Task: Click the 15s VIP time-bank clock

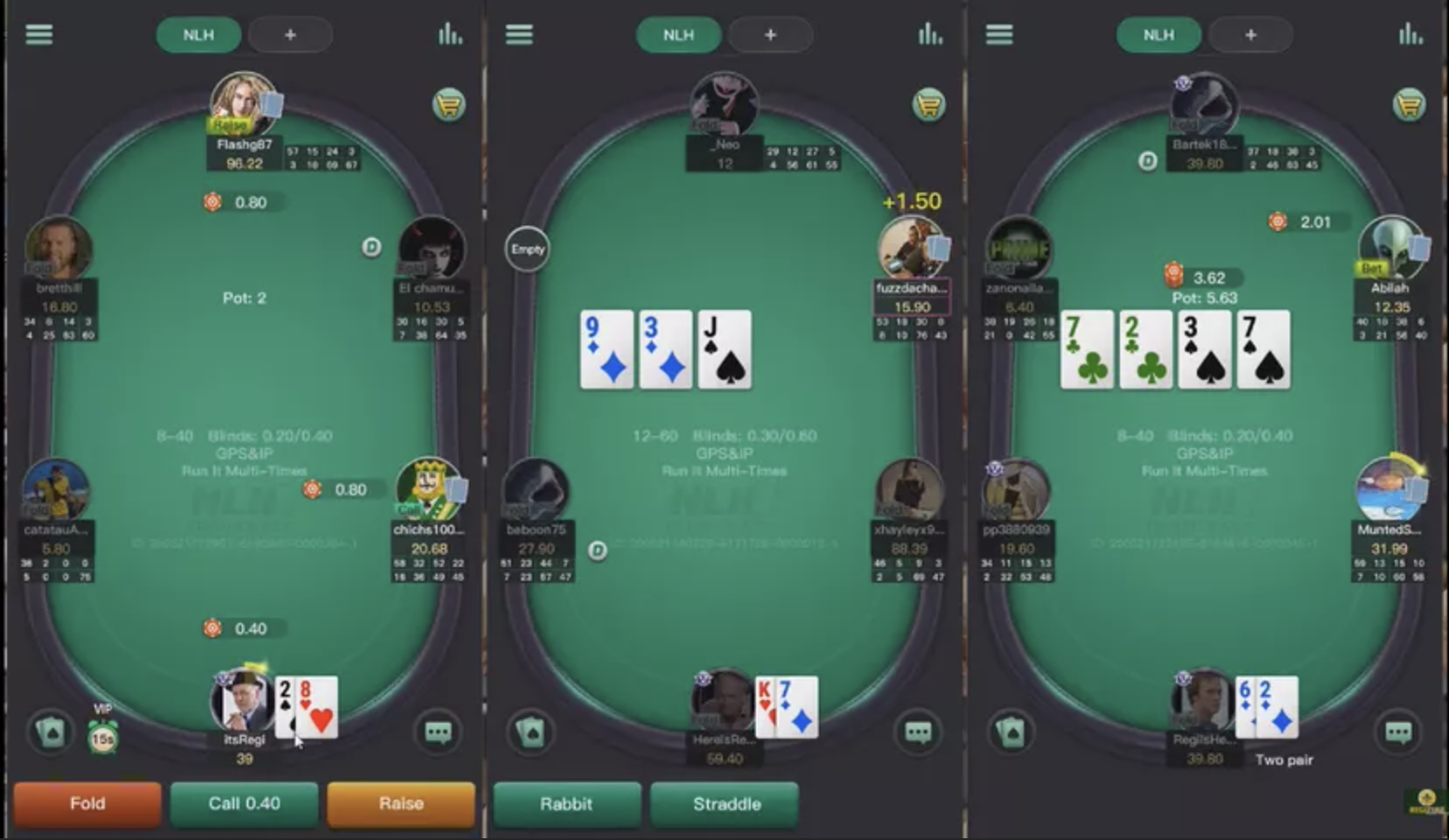Action: pyautogui.click(x=102, y=738)
